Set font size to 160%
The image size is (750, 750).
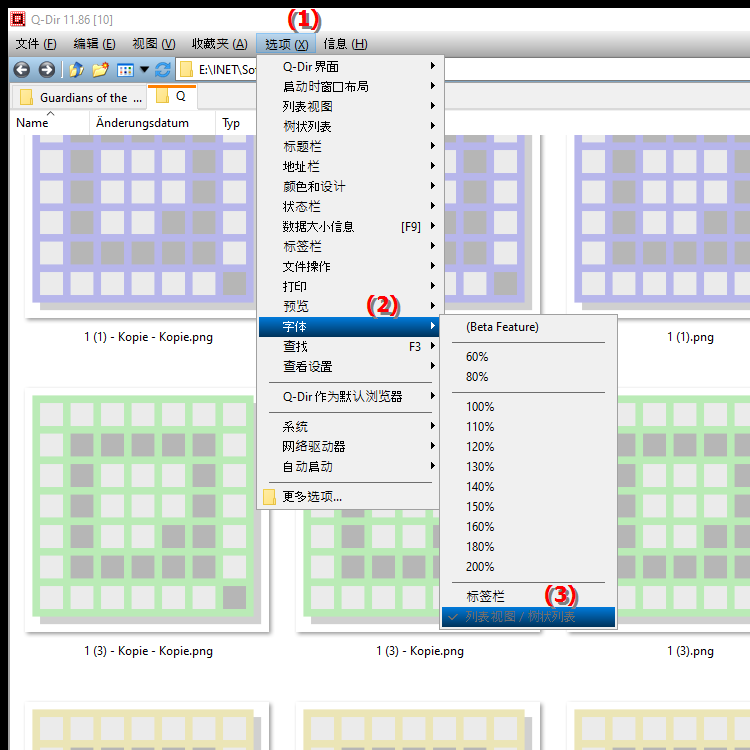(x=529, y=527)
